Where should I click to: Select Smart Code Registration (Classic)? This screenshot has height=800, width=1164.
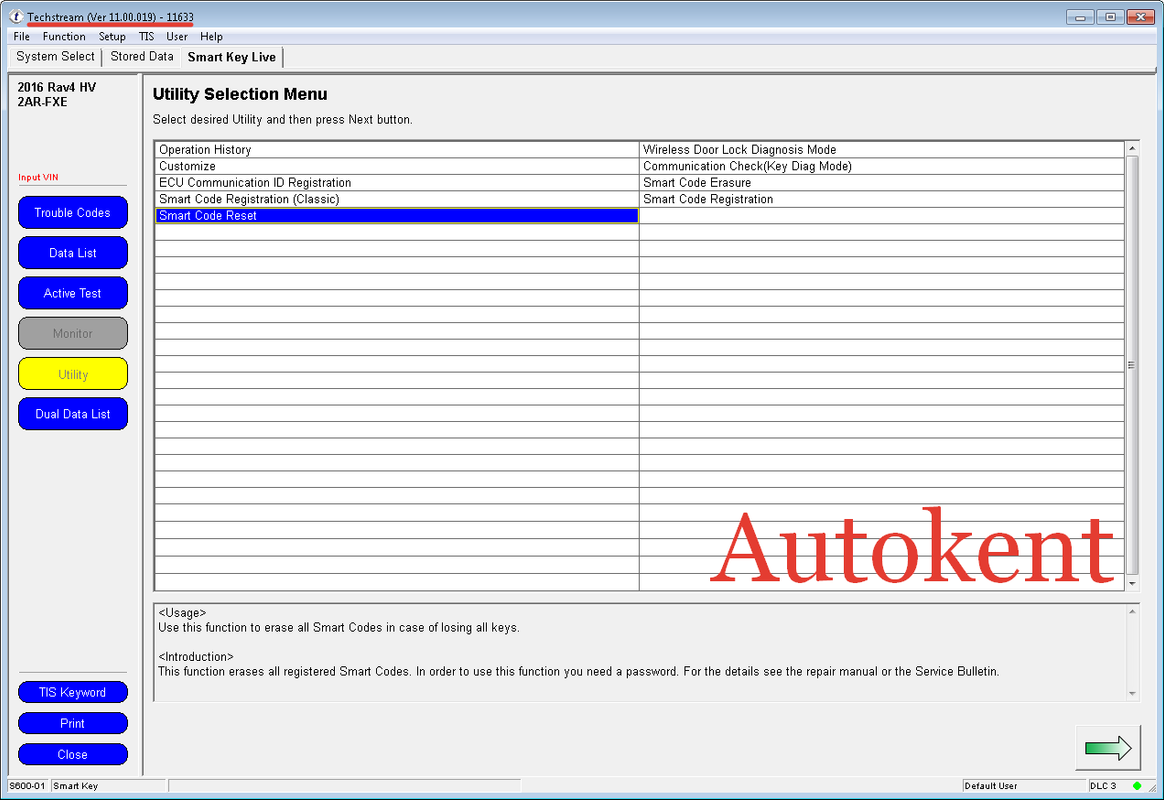(x=397, y=199)
